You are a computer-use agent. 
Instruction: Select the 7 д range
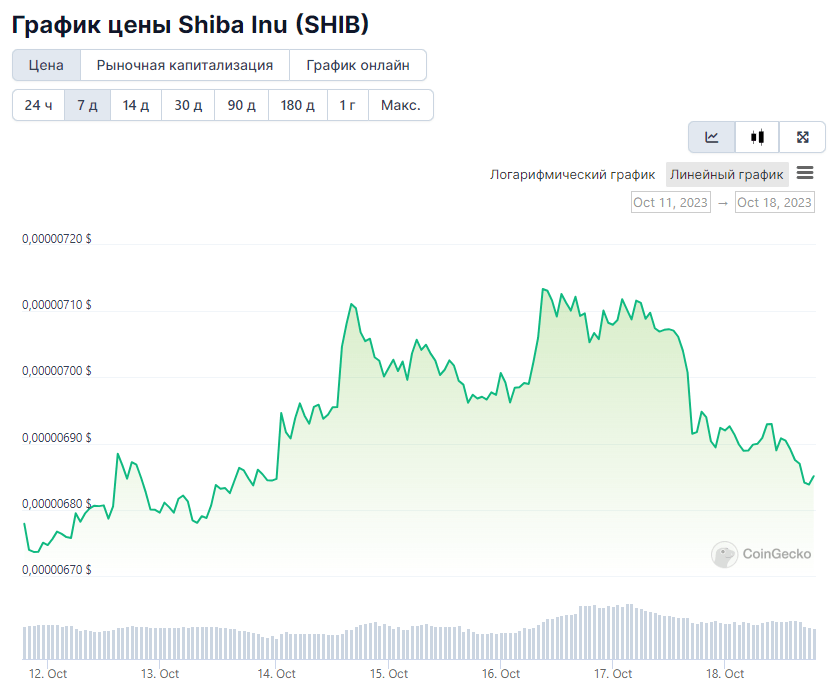88,105
